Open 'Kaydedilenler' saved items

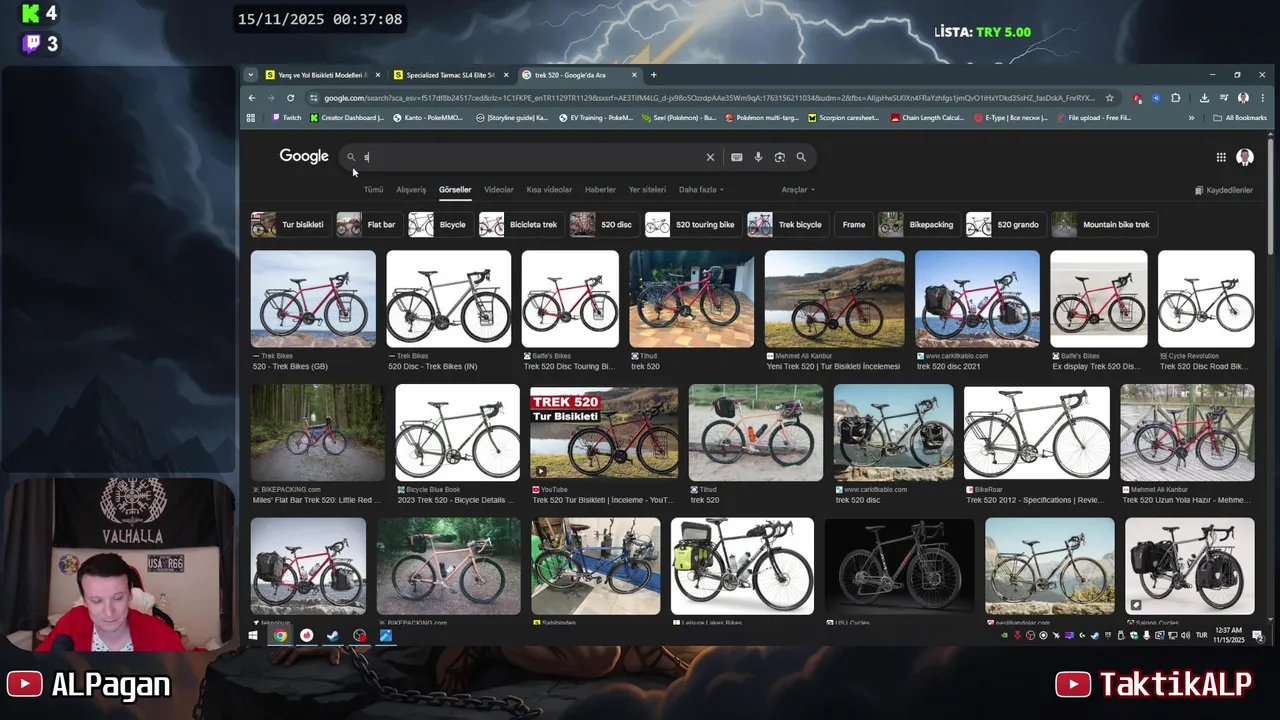click(x=1224, y=190)
